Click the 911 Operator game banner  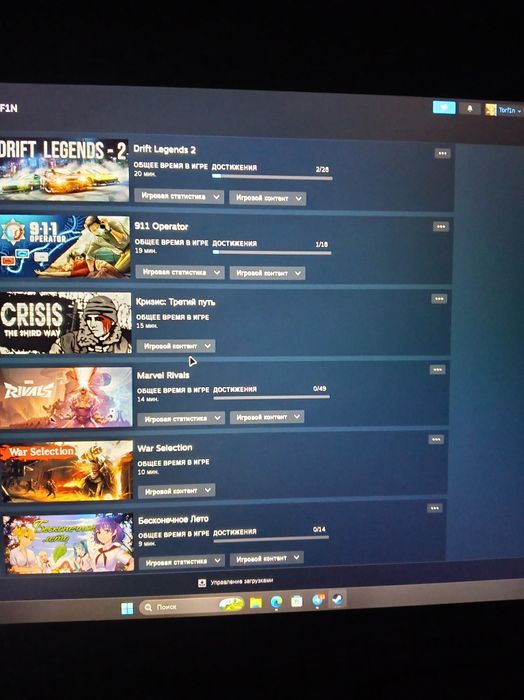click(x=65, y=246)
